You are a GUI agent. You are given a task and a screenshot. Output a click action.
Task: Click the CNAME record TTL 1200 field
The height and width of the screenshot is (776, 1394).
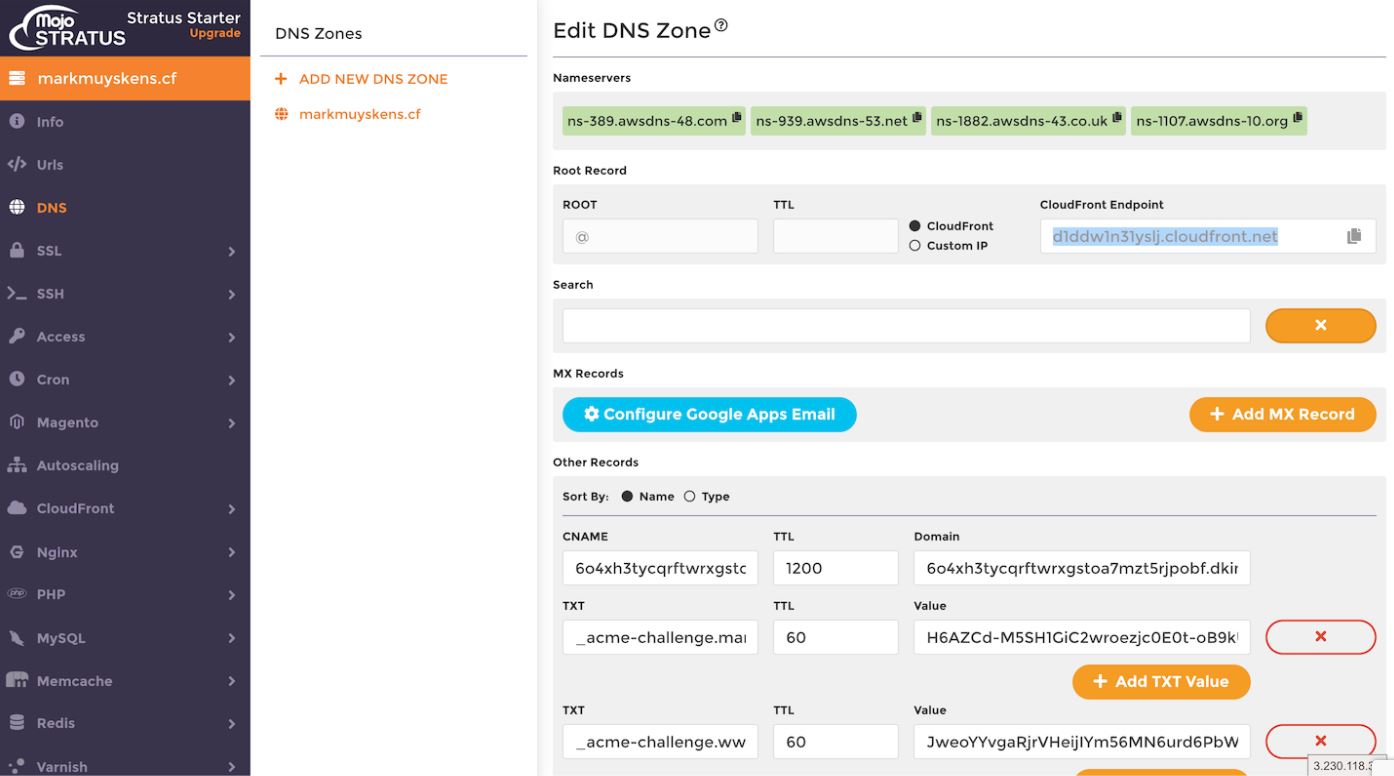836,568
